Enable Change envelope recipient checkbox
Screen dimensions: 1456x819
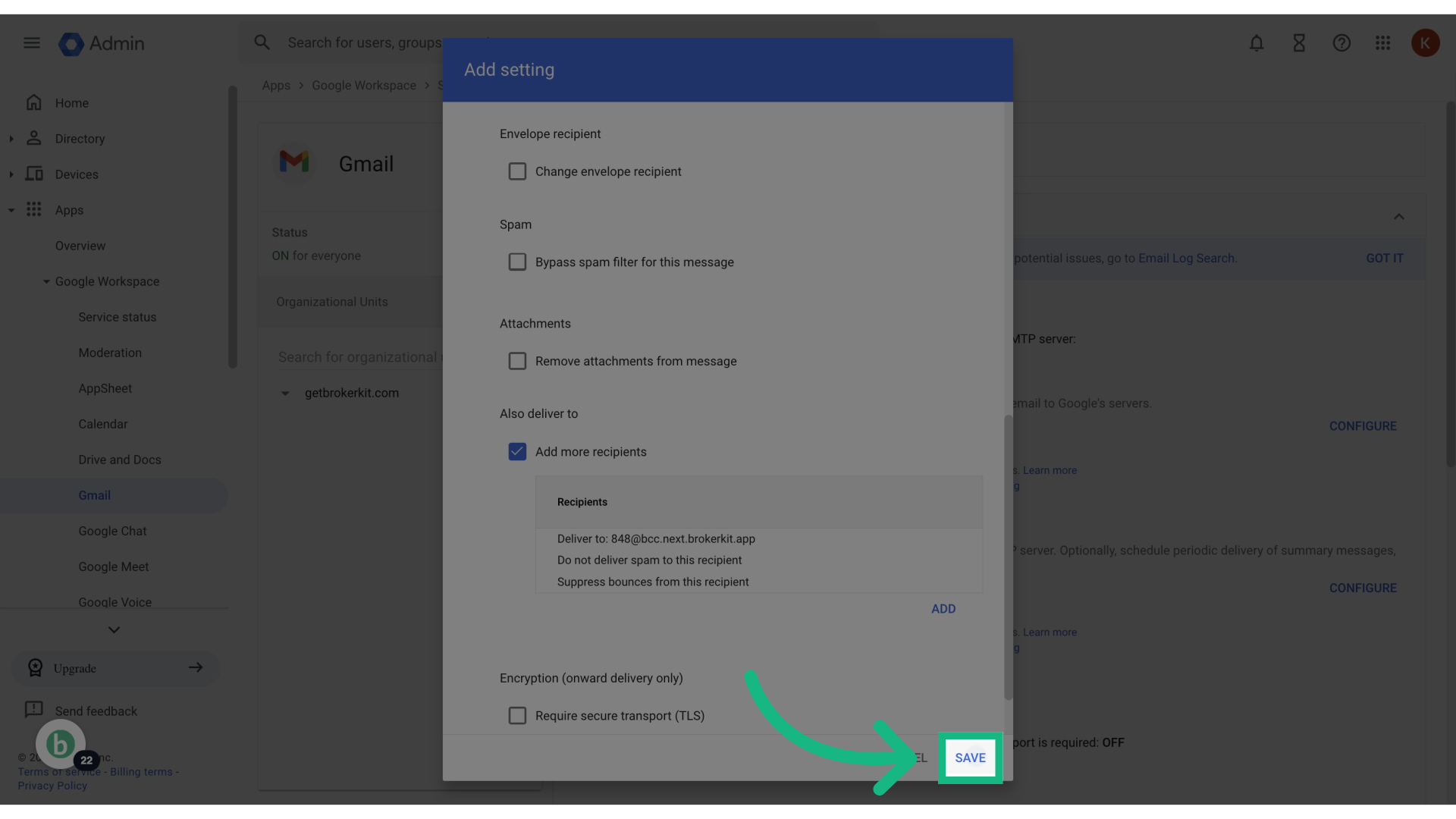(x=517, y=171)
